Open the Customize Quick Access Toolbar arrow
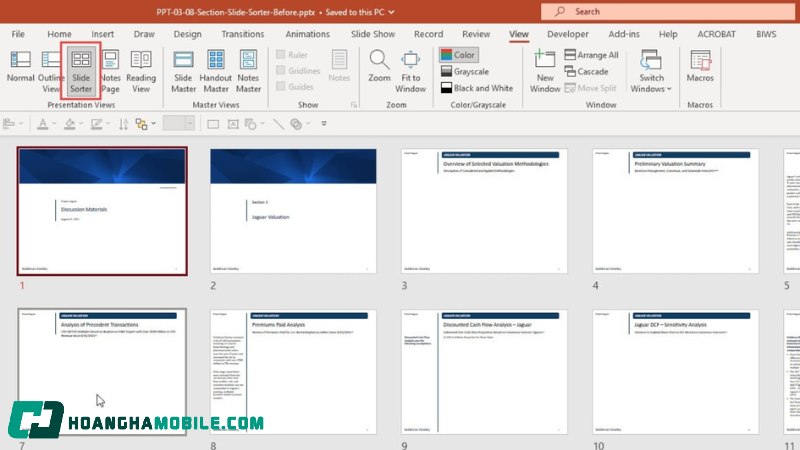This screenshot has width=800, height=450. click(x=324, y=123)
